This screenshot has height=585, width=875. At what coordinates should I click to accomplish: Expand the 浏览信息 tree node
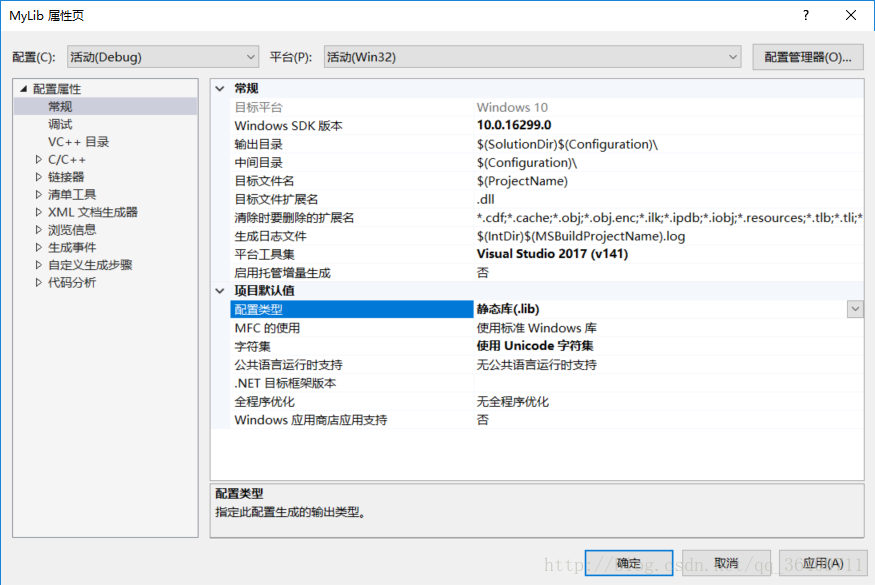[x=39, y=230]
